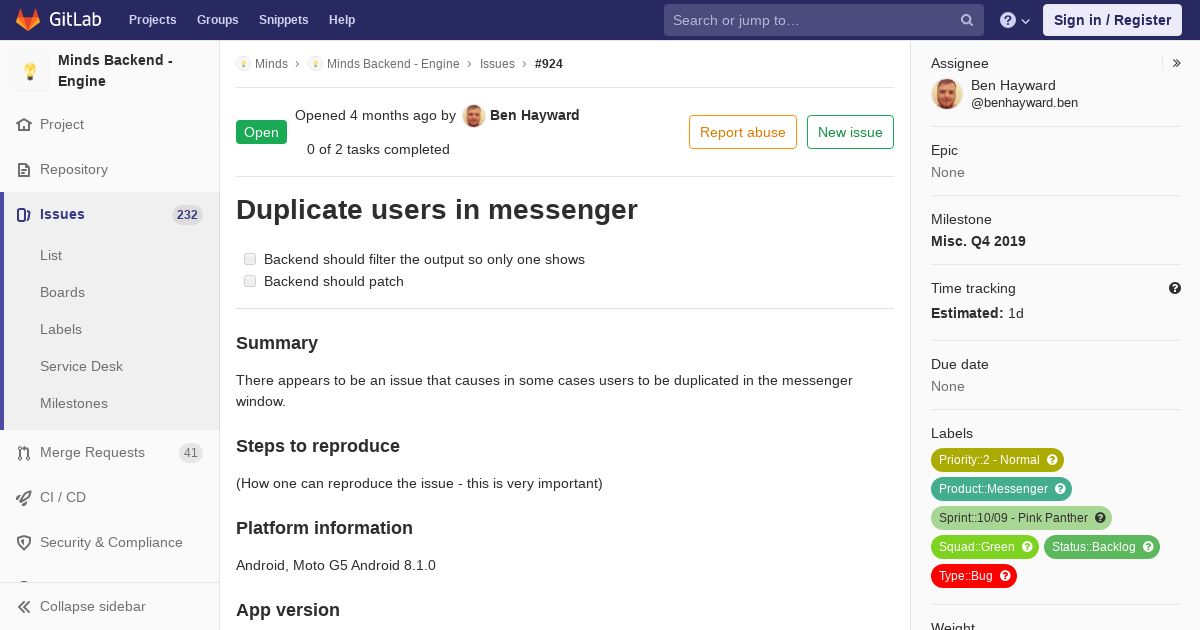Viewport: 1200px width, 630px height.
Task: Click the Collapse sidebar text
Action: click(x=93, y=607)
